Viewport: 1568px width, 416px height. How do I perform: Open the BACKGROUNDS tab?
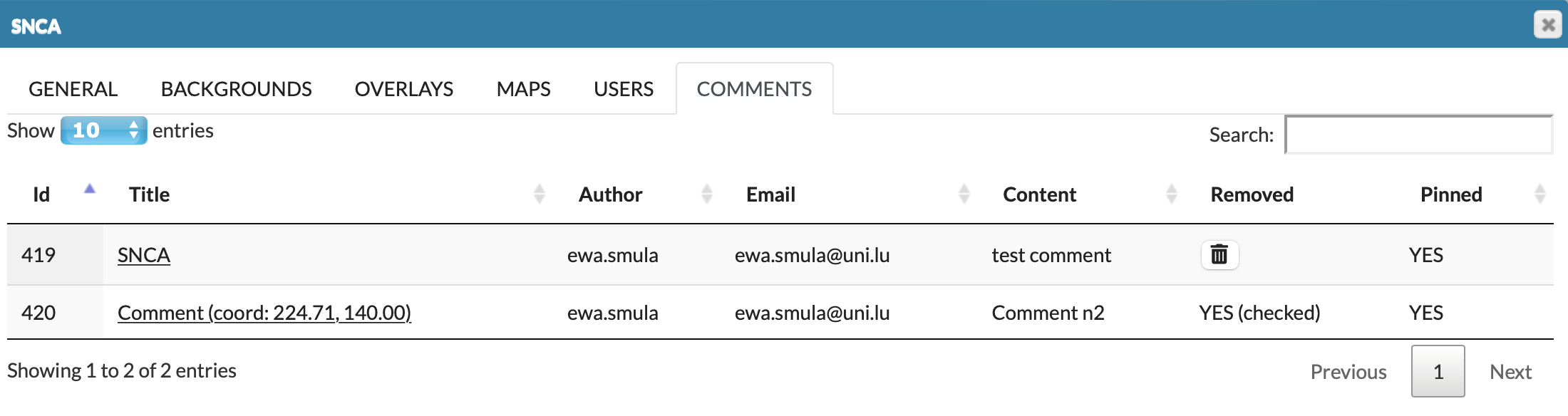(x=236, y=89)
